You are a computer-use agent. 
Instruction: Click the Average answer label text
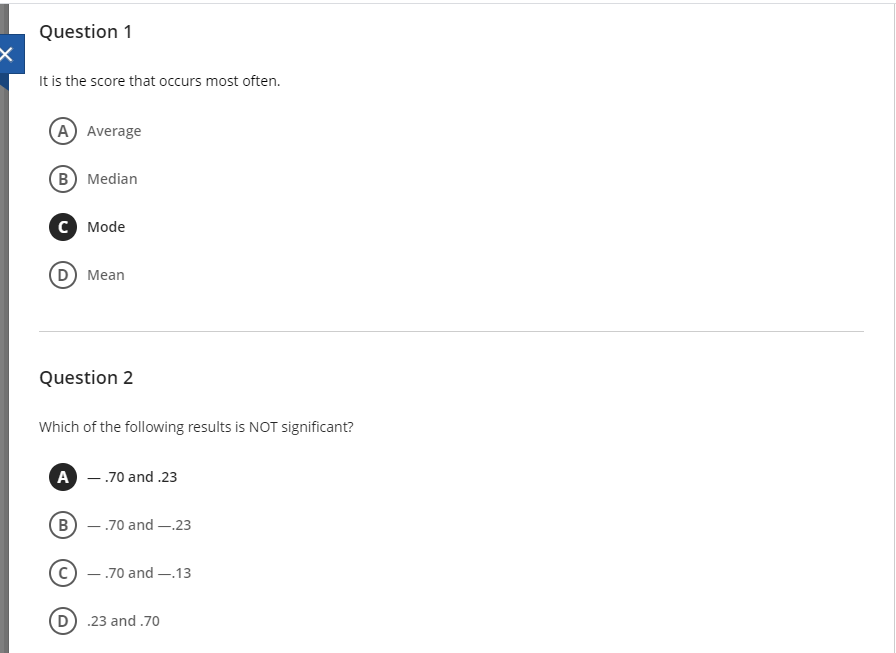[x=113, y=130]
